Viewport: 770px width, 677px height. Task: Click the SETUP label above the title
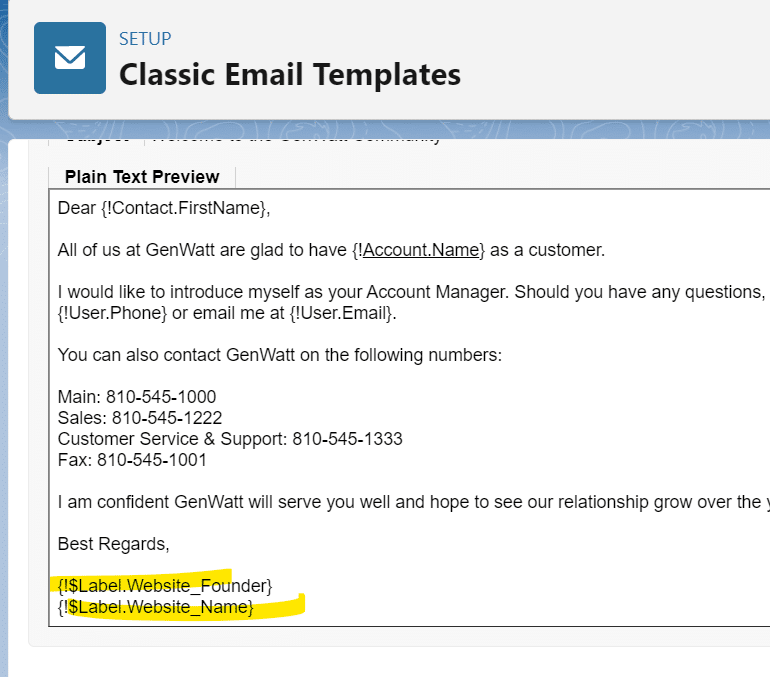(145, 39)
